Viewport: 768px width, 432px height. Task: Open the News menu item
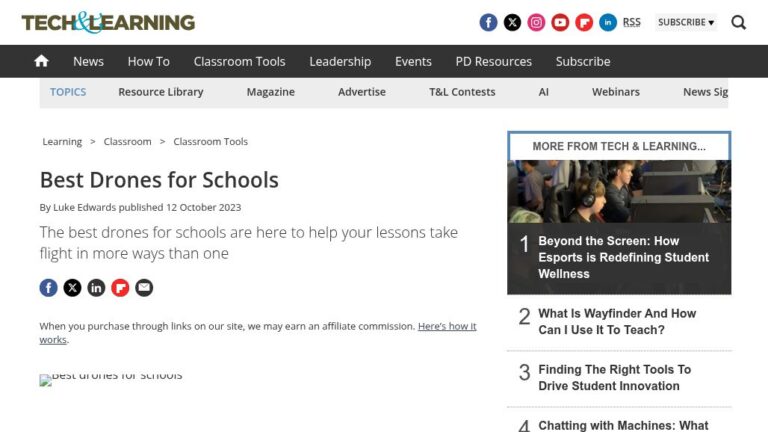(x=88, y=62)
